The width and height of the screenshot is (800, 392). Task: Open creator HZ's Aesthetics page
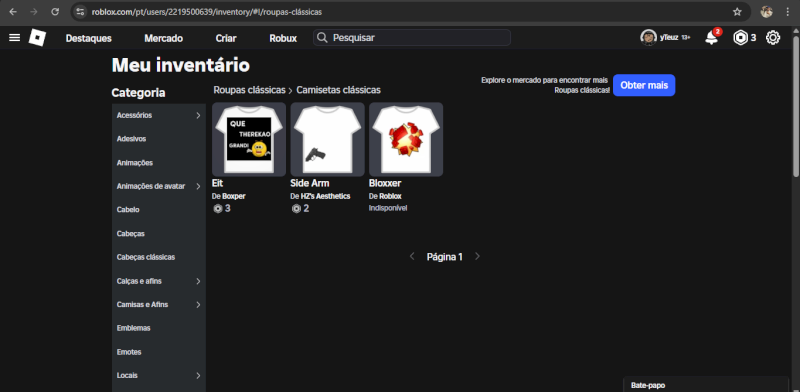coord(325,196)
